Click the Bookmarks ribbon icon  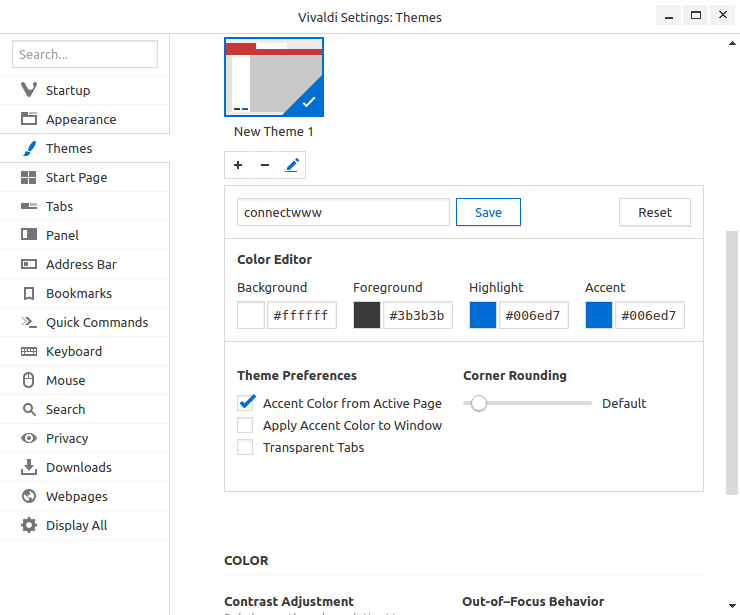[29, 294]
